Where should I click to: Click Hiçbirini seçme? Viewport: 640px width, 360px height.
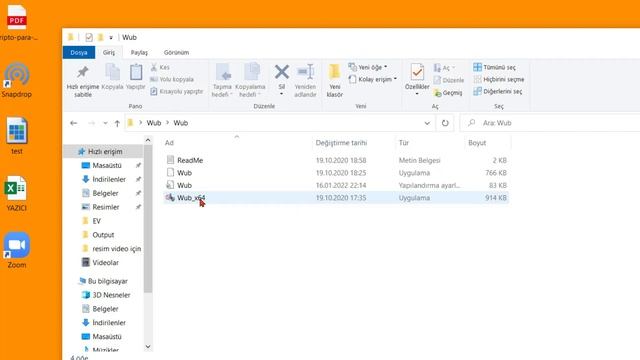tap(499, 80)
